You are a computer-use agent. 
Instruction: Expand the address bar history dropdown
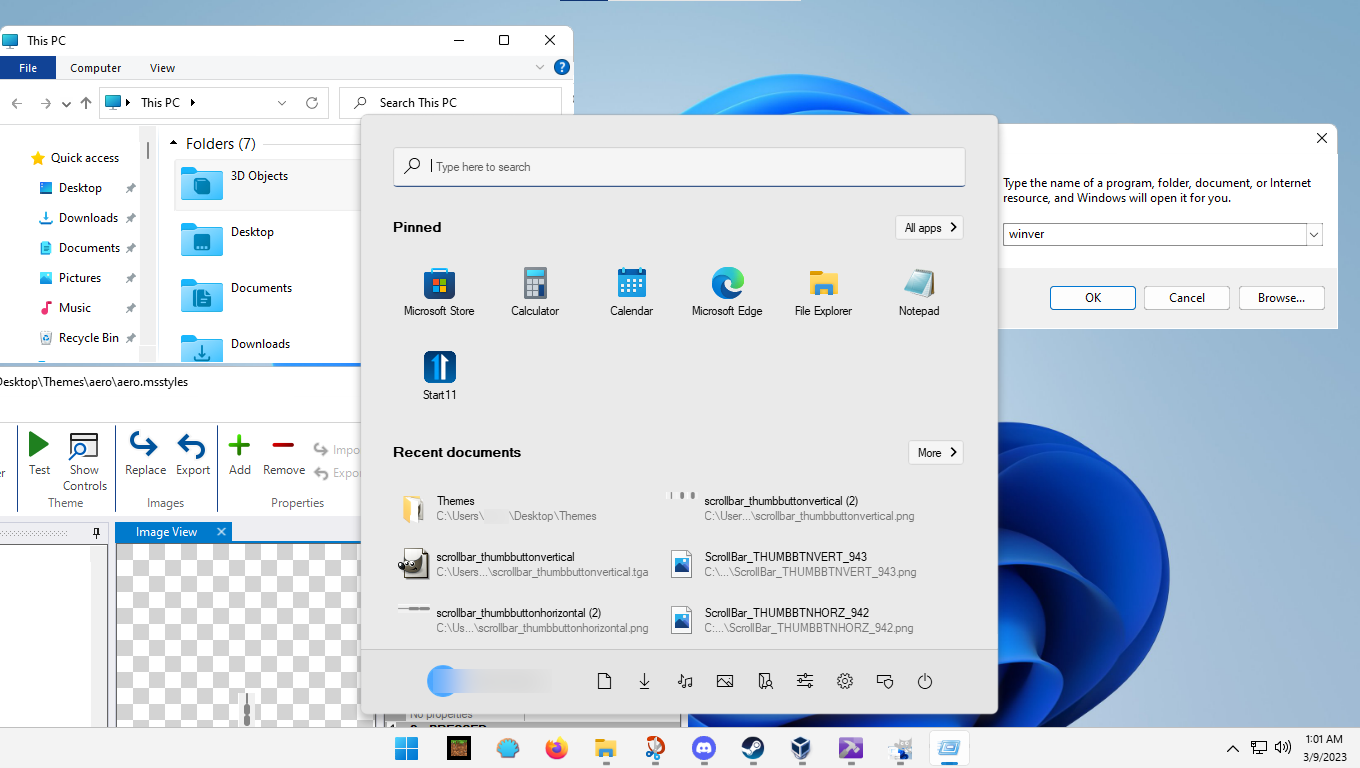(x=281, y=102)
